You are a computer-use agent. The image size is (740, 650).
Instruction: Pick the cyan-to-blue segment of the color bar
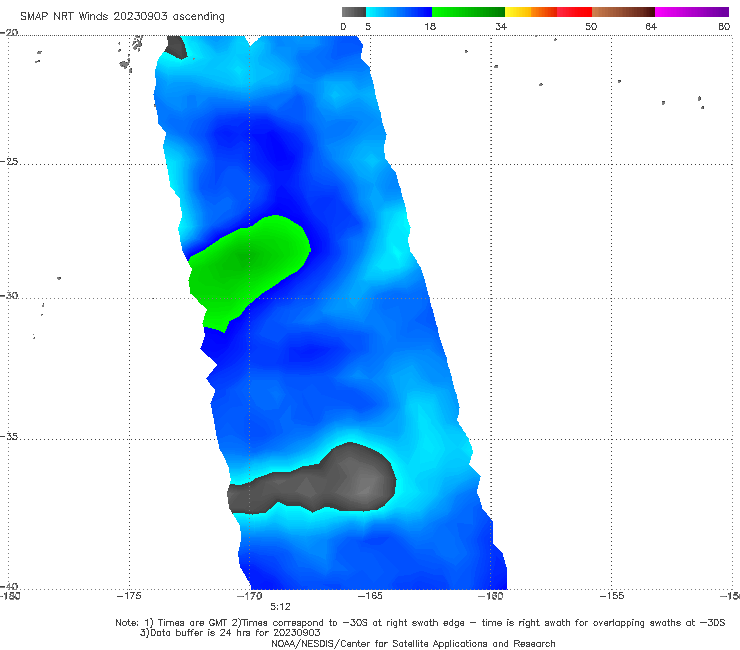tap(399, 12)
